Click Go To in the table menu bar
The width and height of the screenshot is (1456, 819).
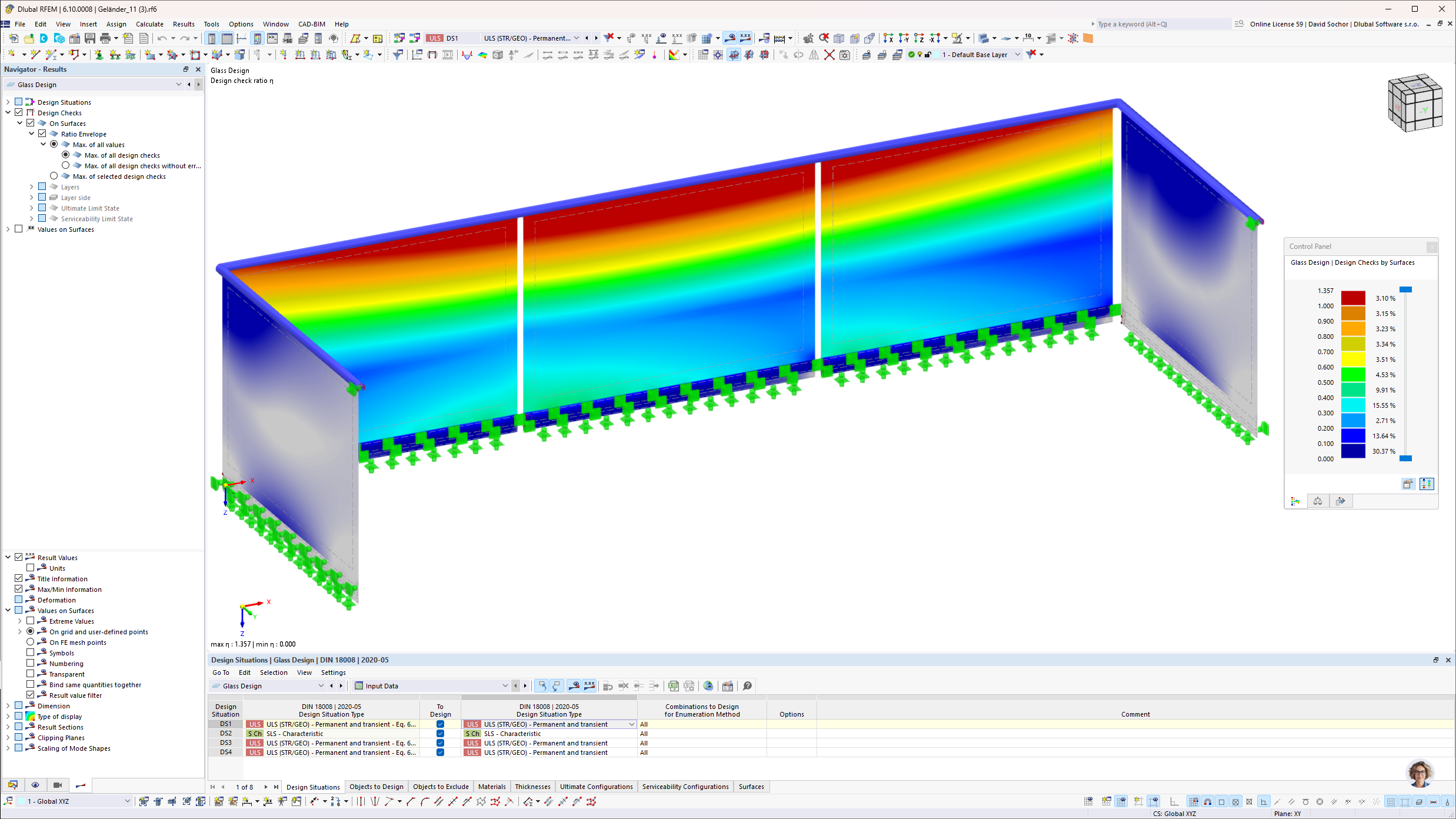[221, 672]
